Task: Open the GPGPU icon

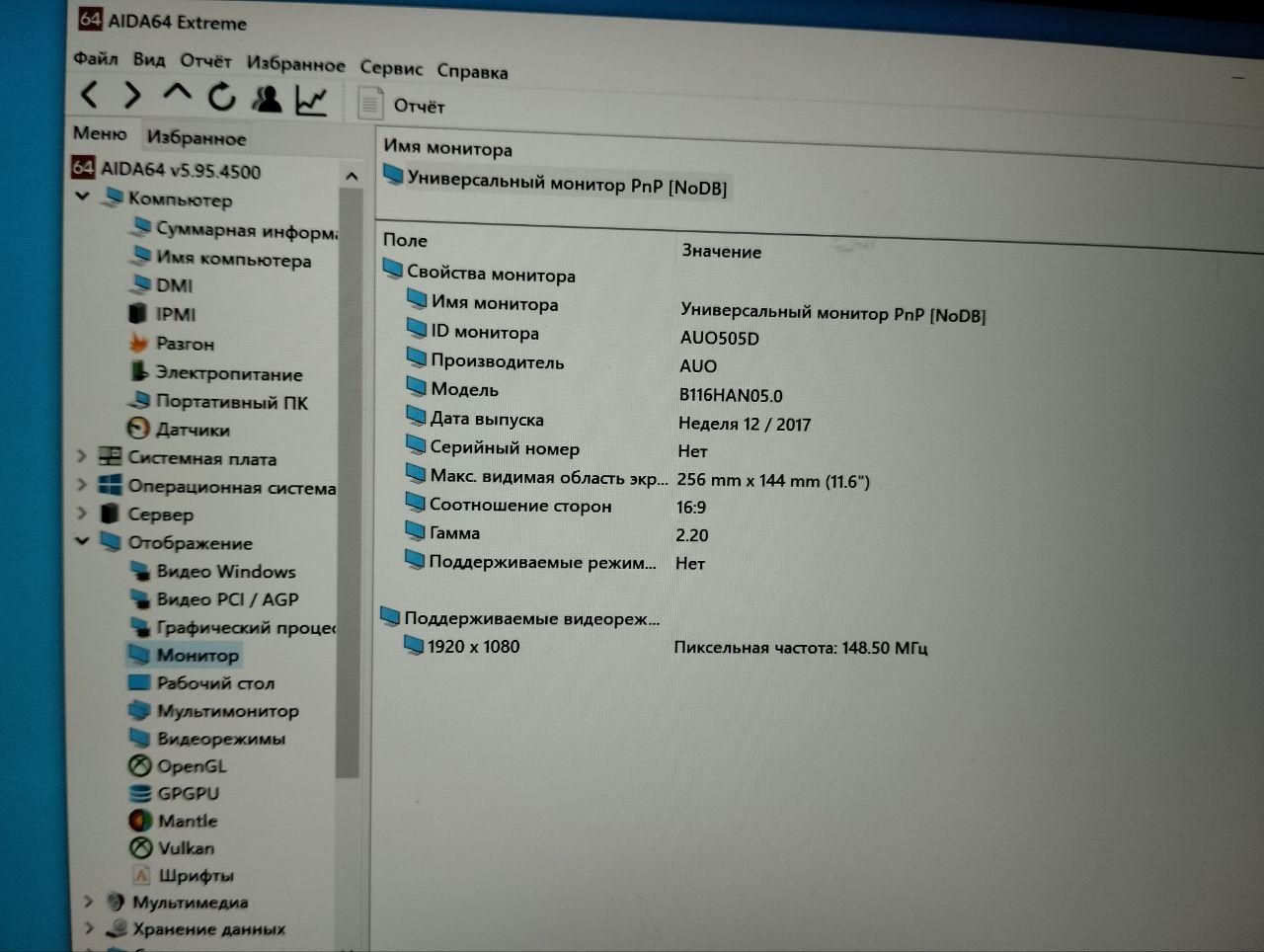Action: pos(141,793)
